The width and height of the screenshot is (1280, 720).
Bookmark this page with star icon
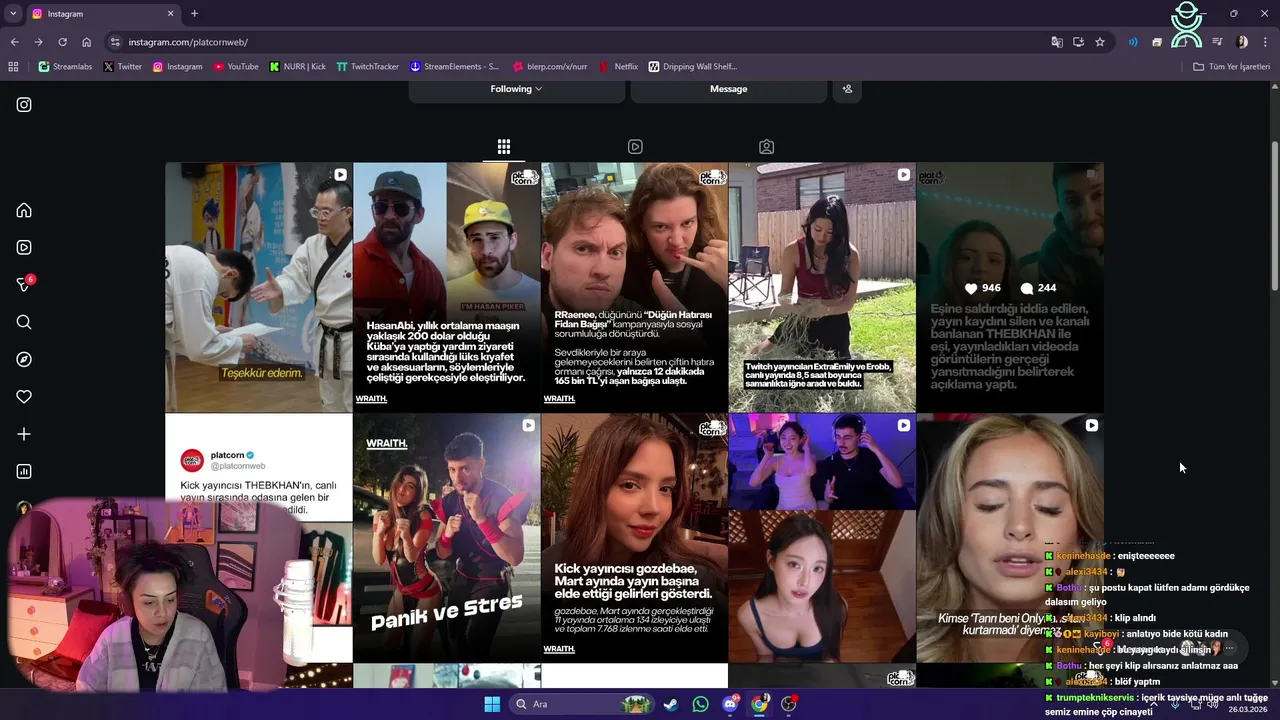coord(1100,42)
